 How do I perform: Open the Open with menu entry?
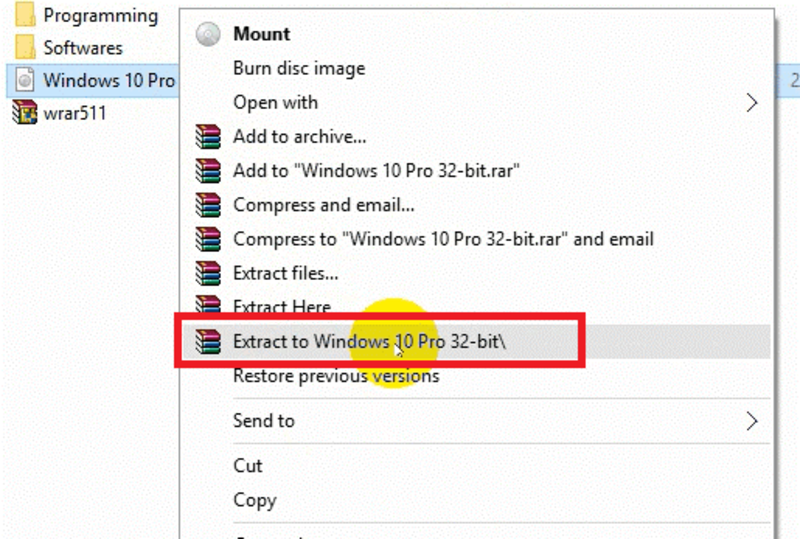pos(276,103)
